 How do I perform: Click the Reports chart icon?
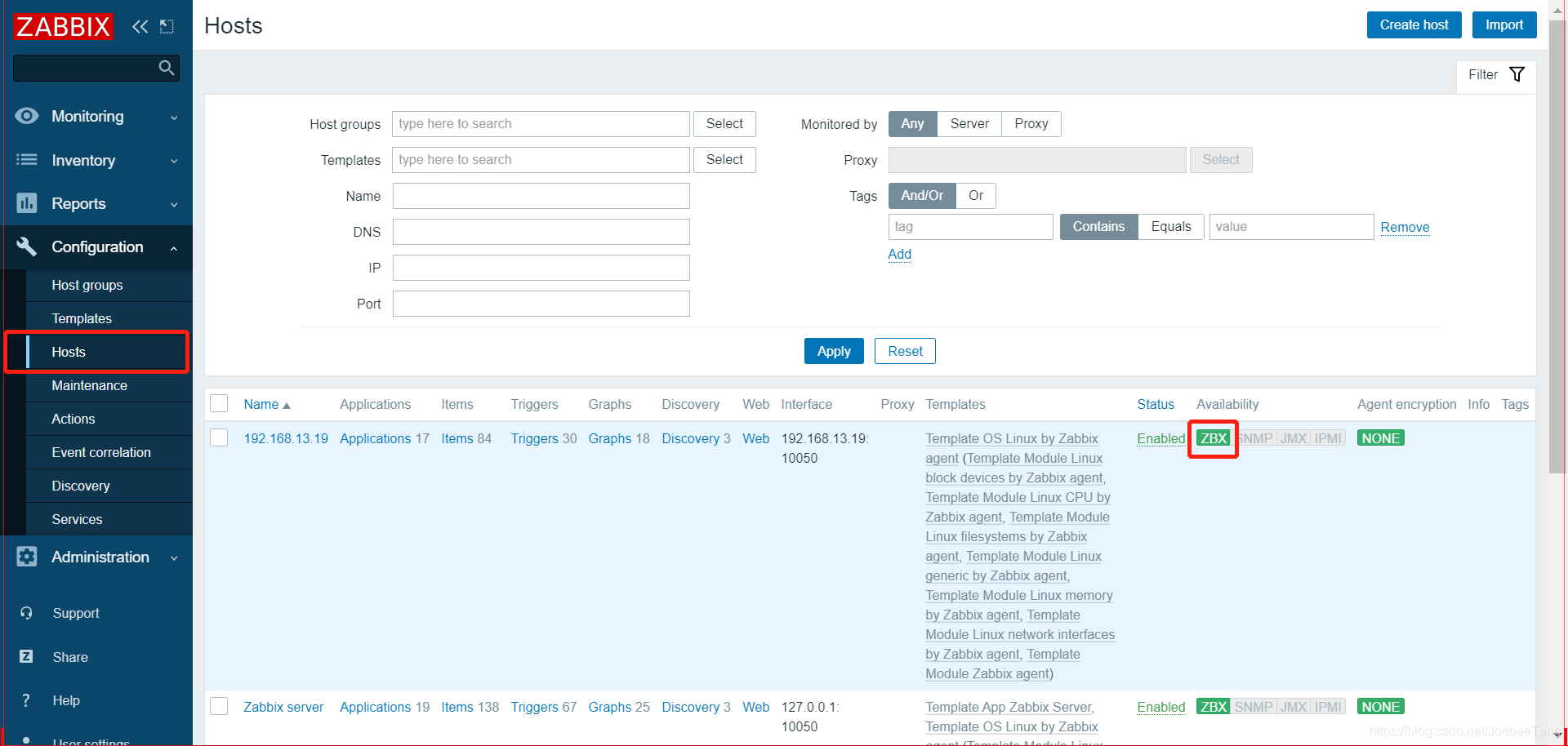(27, 203)
